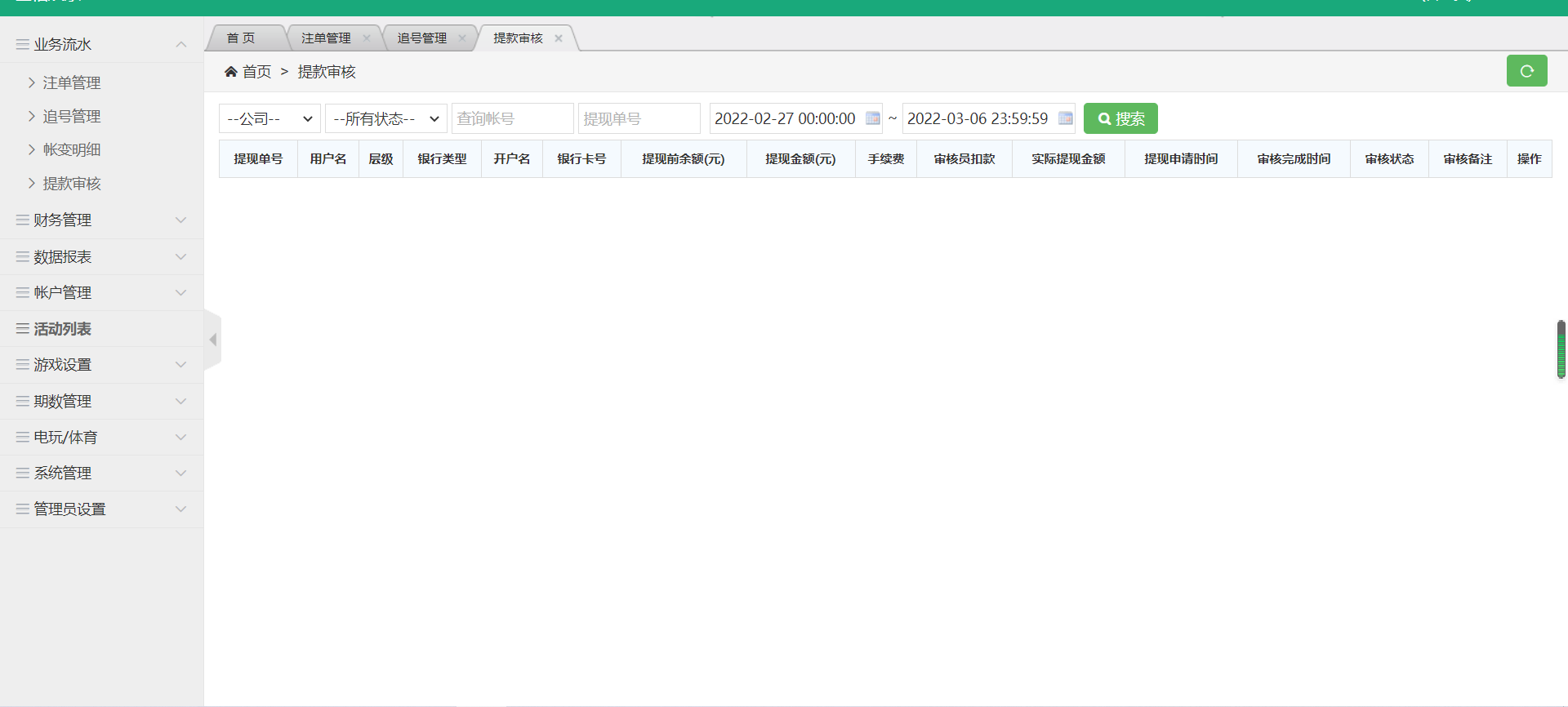The width and height of the screenshot is (1568, 707).
Task: Open the --所有状态-- status dropdown
Action: tap(385, 118)
